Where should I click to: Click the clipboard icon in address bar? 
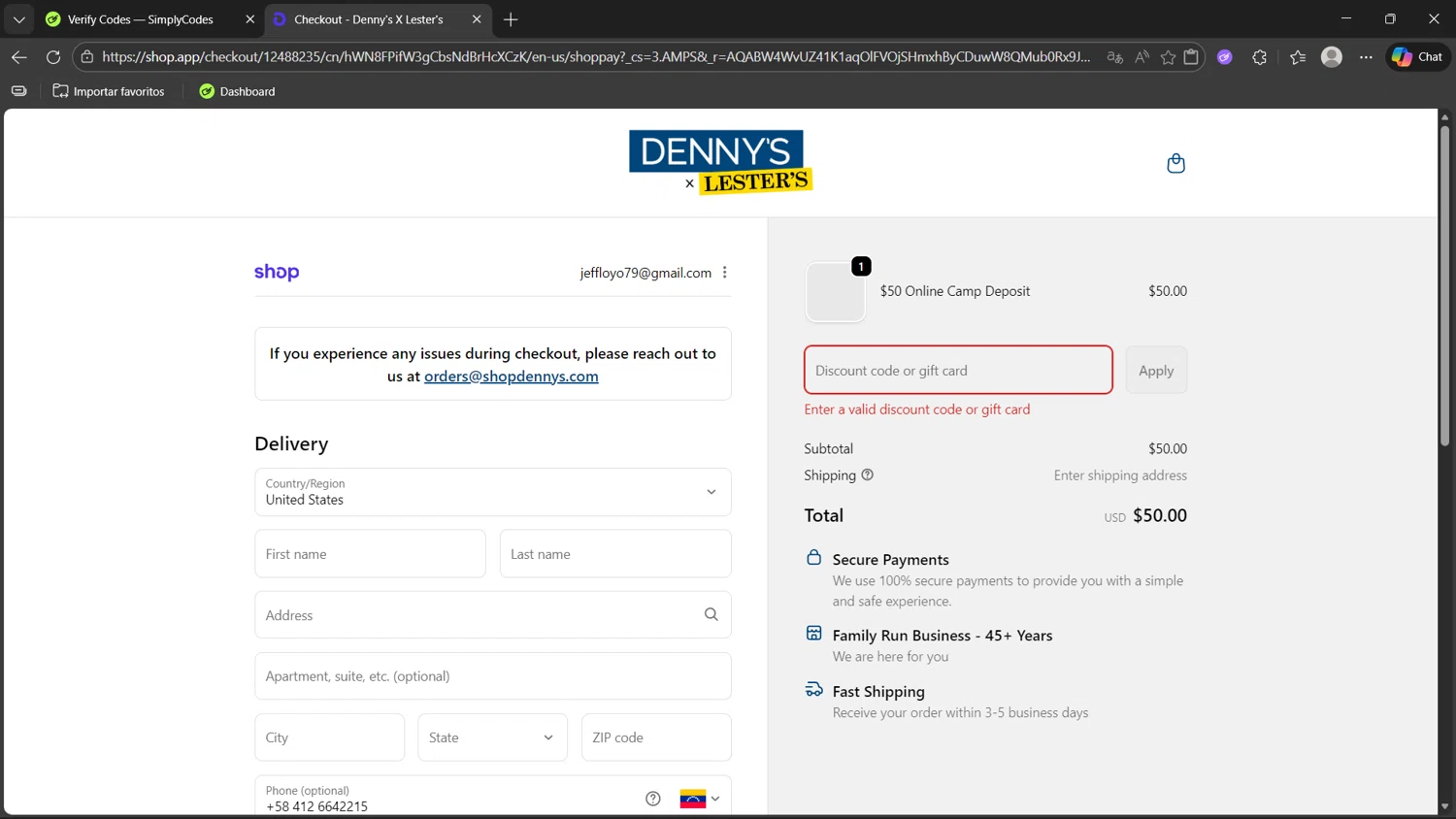[x=1191, y=57]
